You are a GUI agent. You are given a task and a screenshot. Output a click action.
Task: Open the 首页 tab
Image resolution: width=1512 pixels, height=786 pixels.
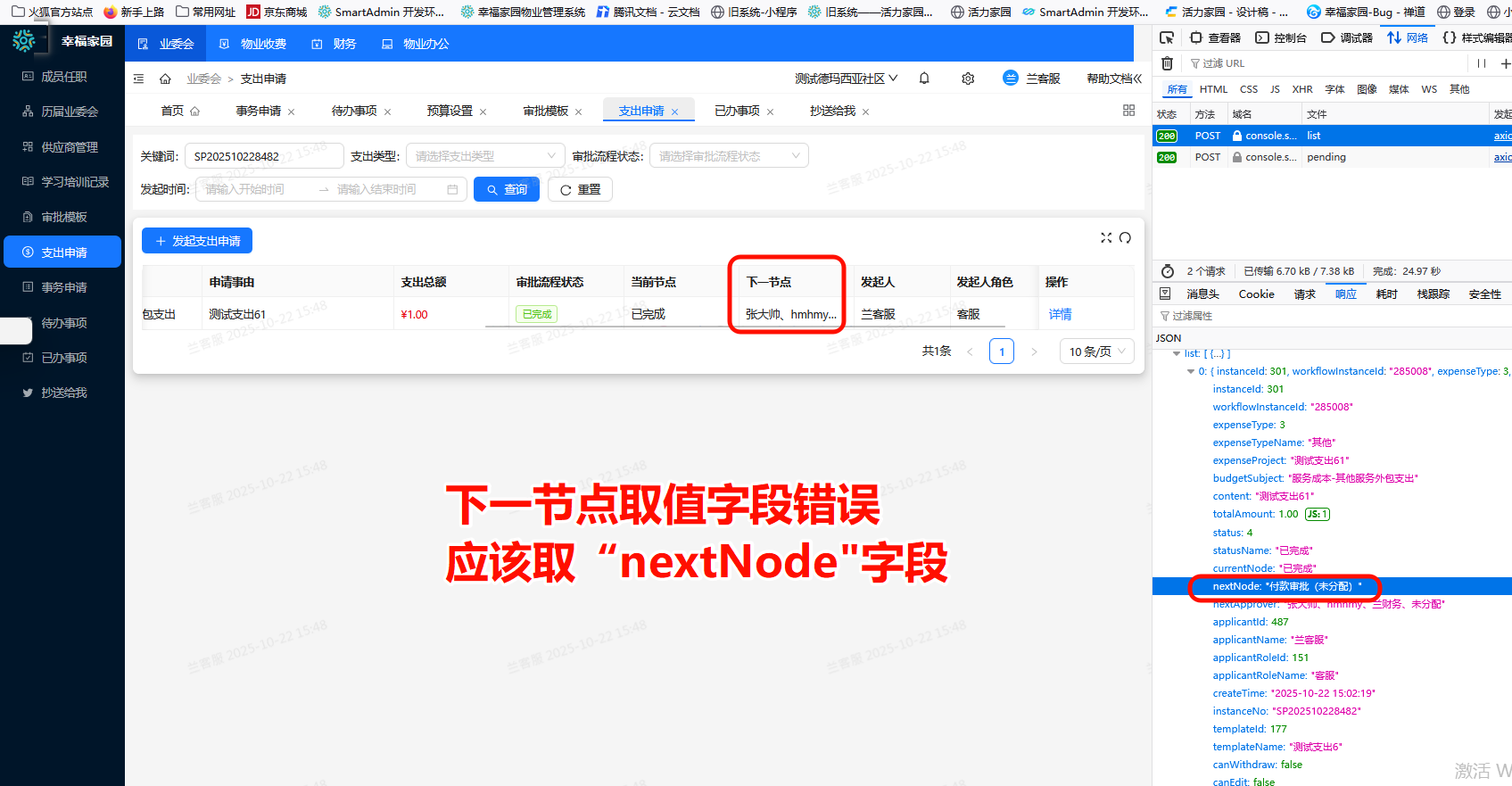(x=179, y=111)
